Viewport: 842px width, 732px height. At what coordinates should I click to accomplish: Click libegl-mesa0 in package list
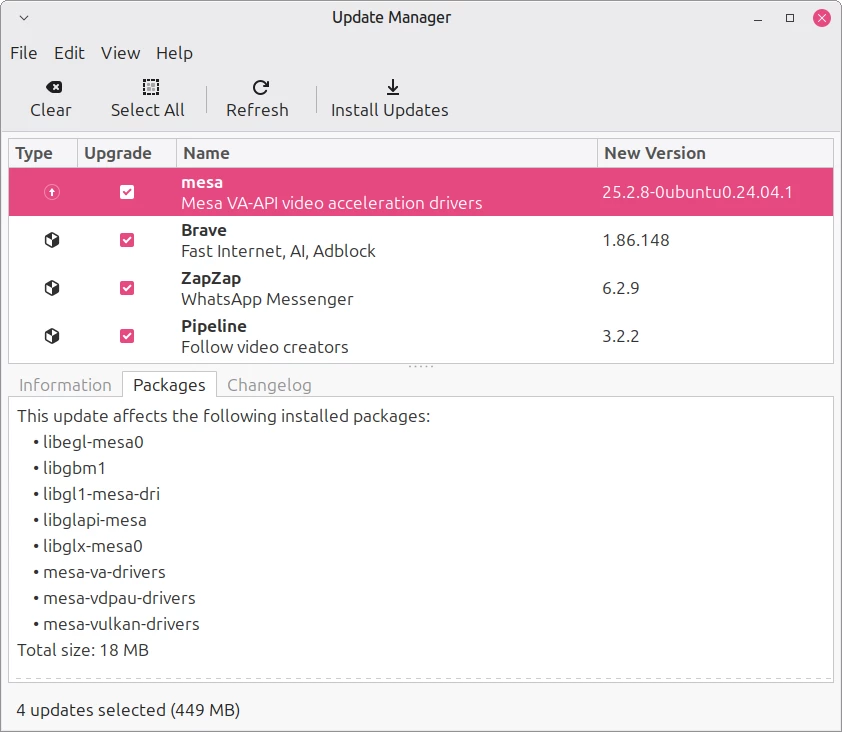coord(93,442)
